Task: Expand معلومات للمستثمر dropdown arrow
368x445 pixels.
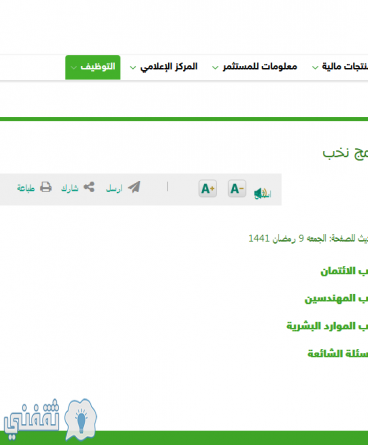Action: (215, 68)
